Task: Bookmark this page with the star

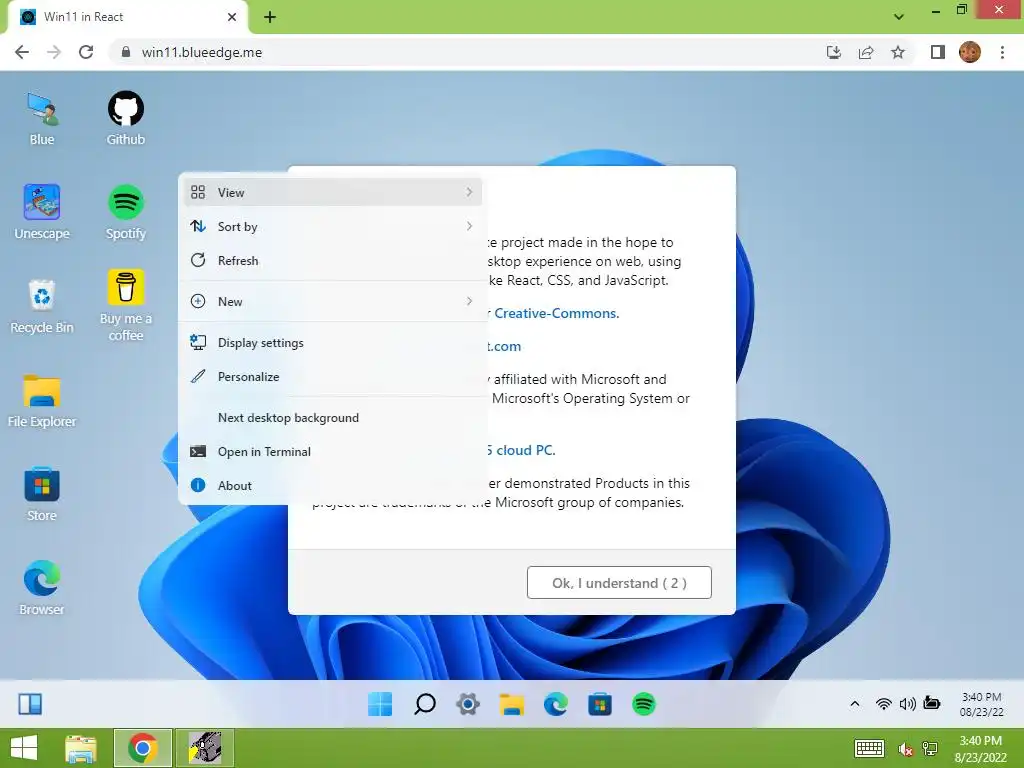Action: coord(898,52)
